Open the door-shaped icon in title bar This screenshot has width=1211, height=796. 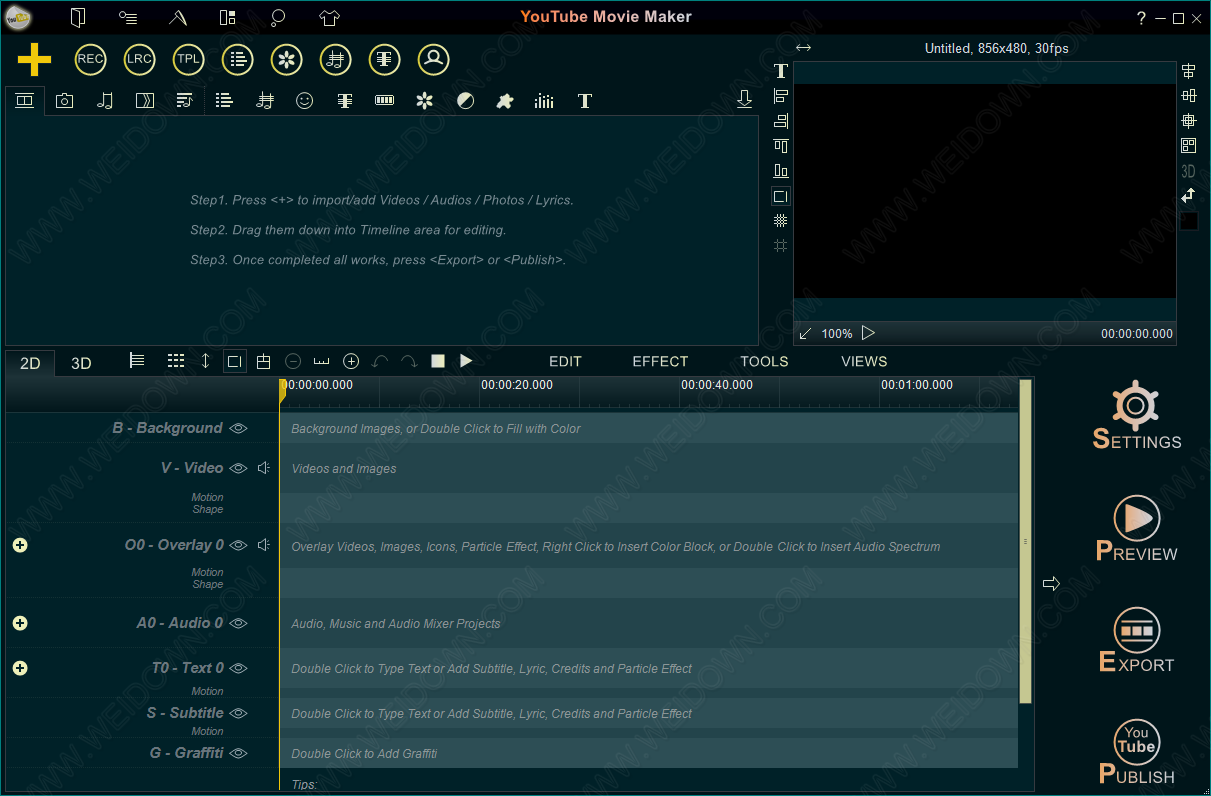click(x=79, y=17)
